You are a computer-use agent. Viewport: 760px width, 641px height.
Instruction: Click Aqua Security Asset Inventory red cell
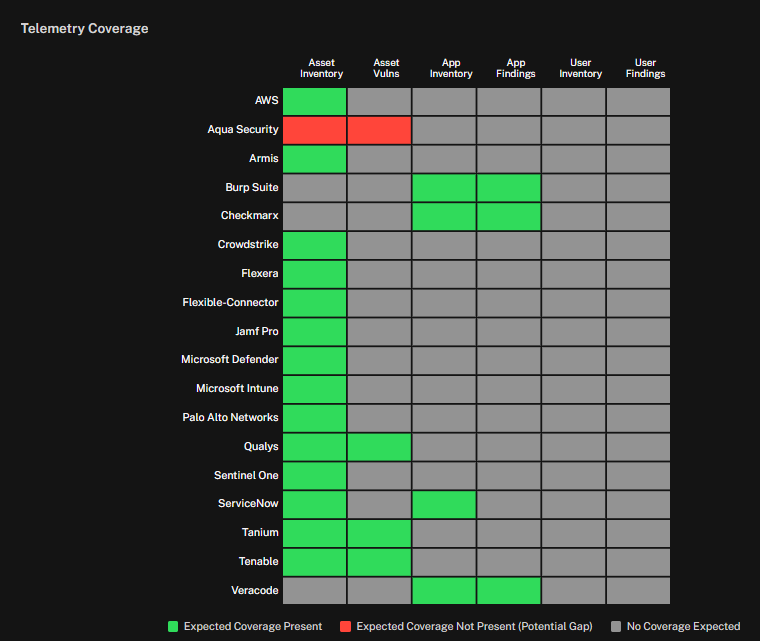315,130
